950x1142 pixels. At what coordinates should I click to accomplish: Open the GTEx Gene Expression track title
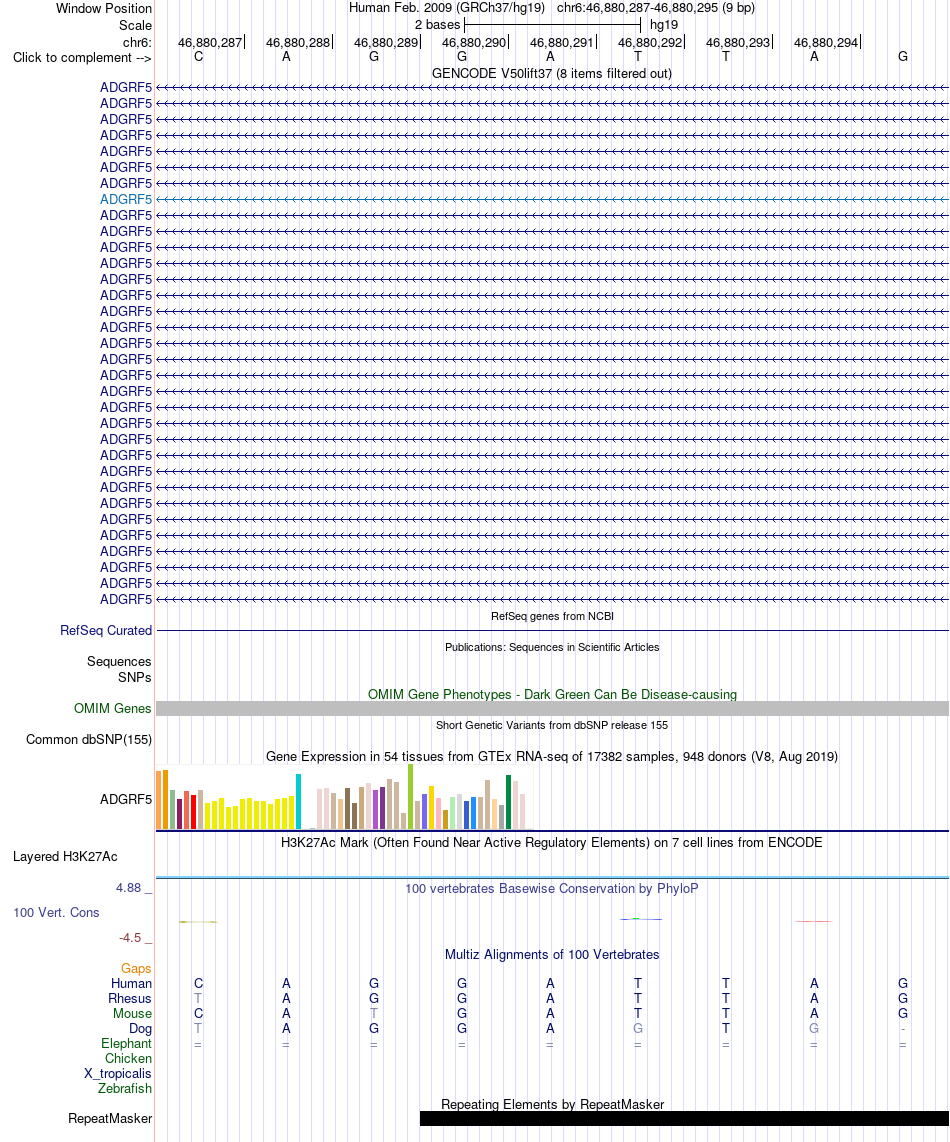(x=551, y=757)
